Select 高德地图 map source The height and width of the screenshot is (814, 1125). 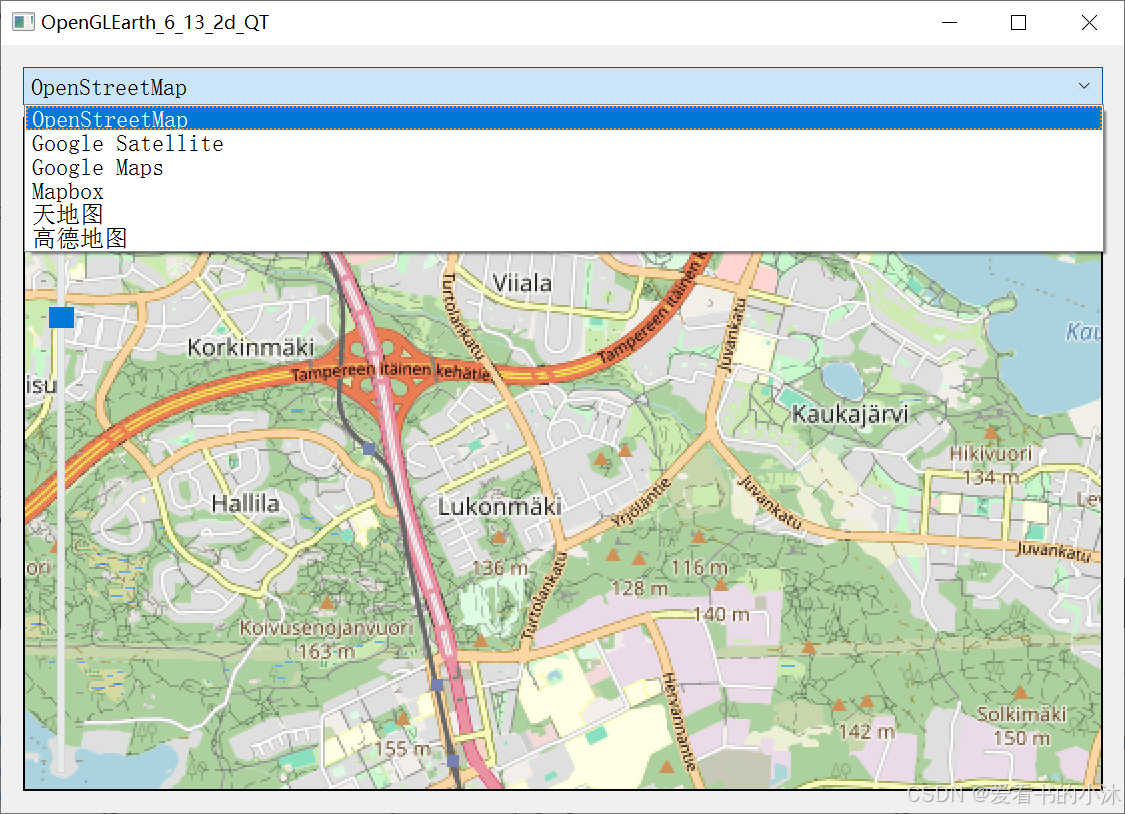(563, 238)
